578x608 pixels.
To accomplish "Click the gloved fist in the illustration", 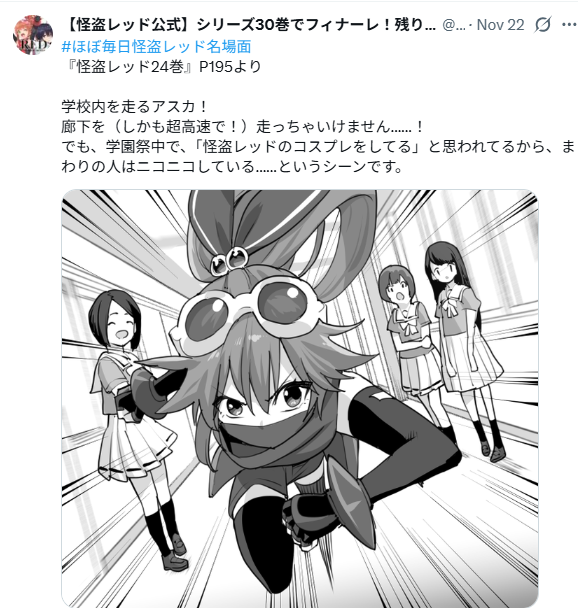I will [x=302, y=520].
